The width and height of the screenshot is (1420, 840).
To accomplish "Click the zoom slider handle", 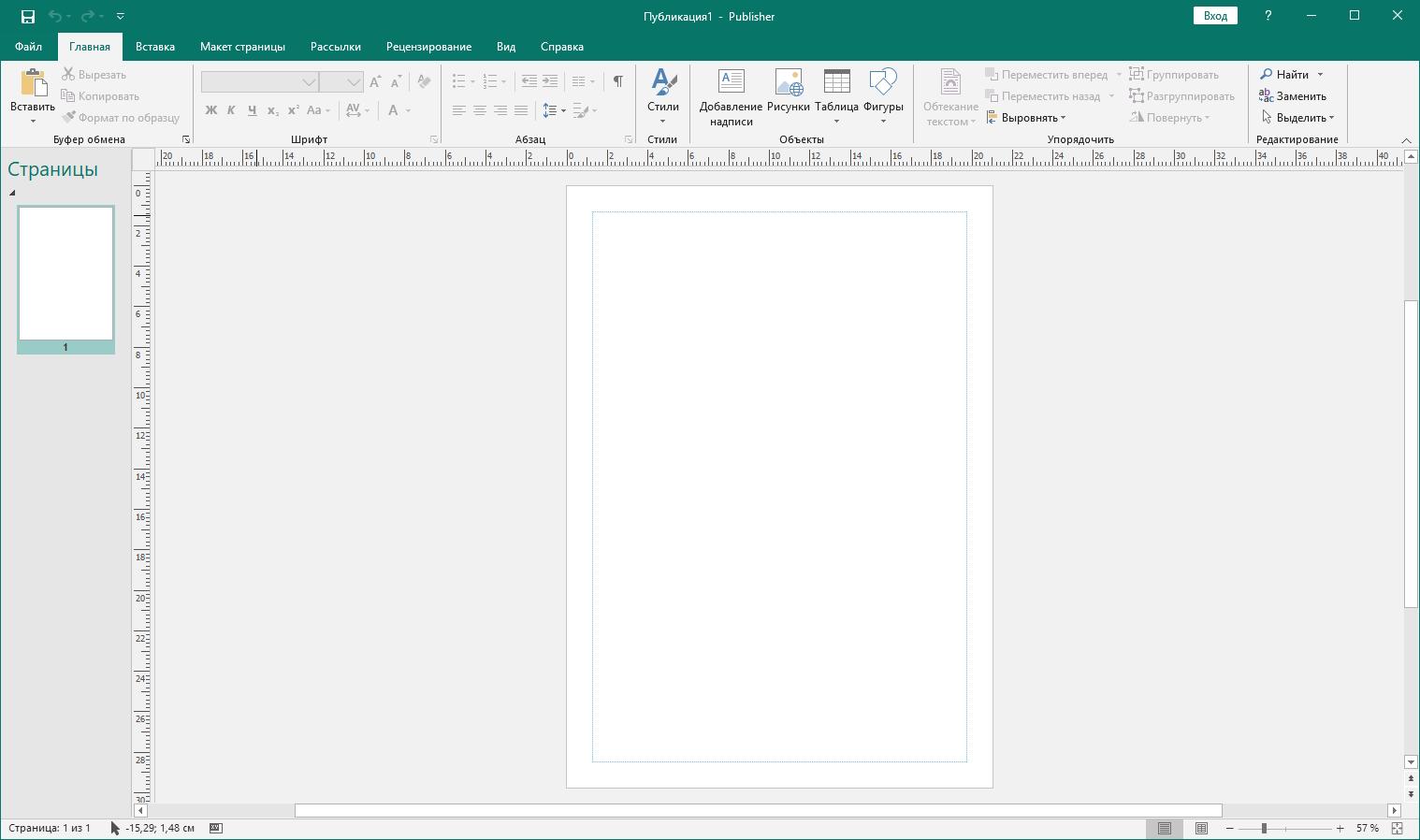I will (1264, 828).
